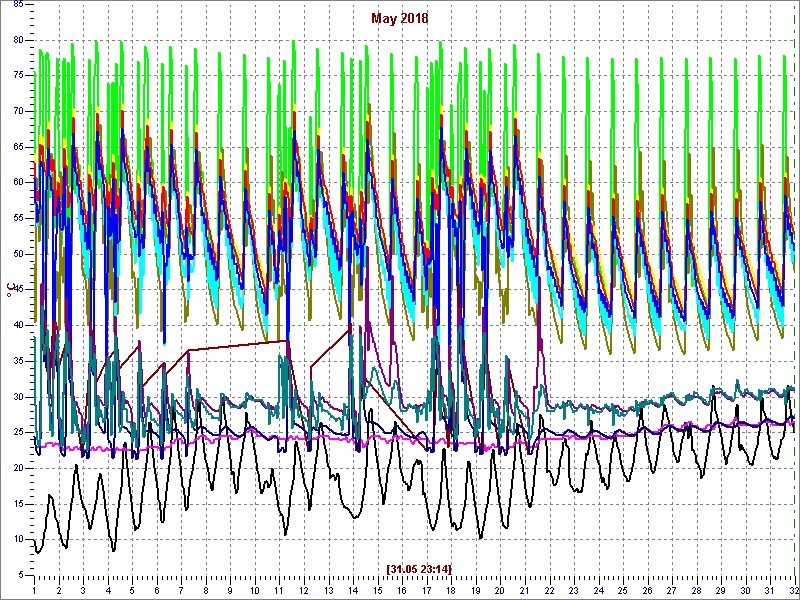Click the 70 value on the y-axis
The image size is (800, 600).
click(18, 110)
